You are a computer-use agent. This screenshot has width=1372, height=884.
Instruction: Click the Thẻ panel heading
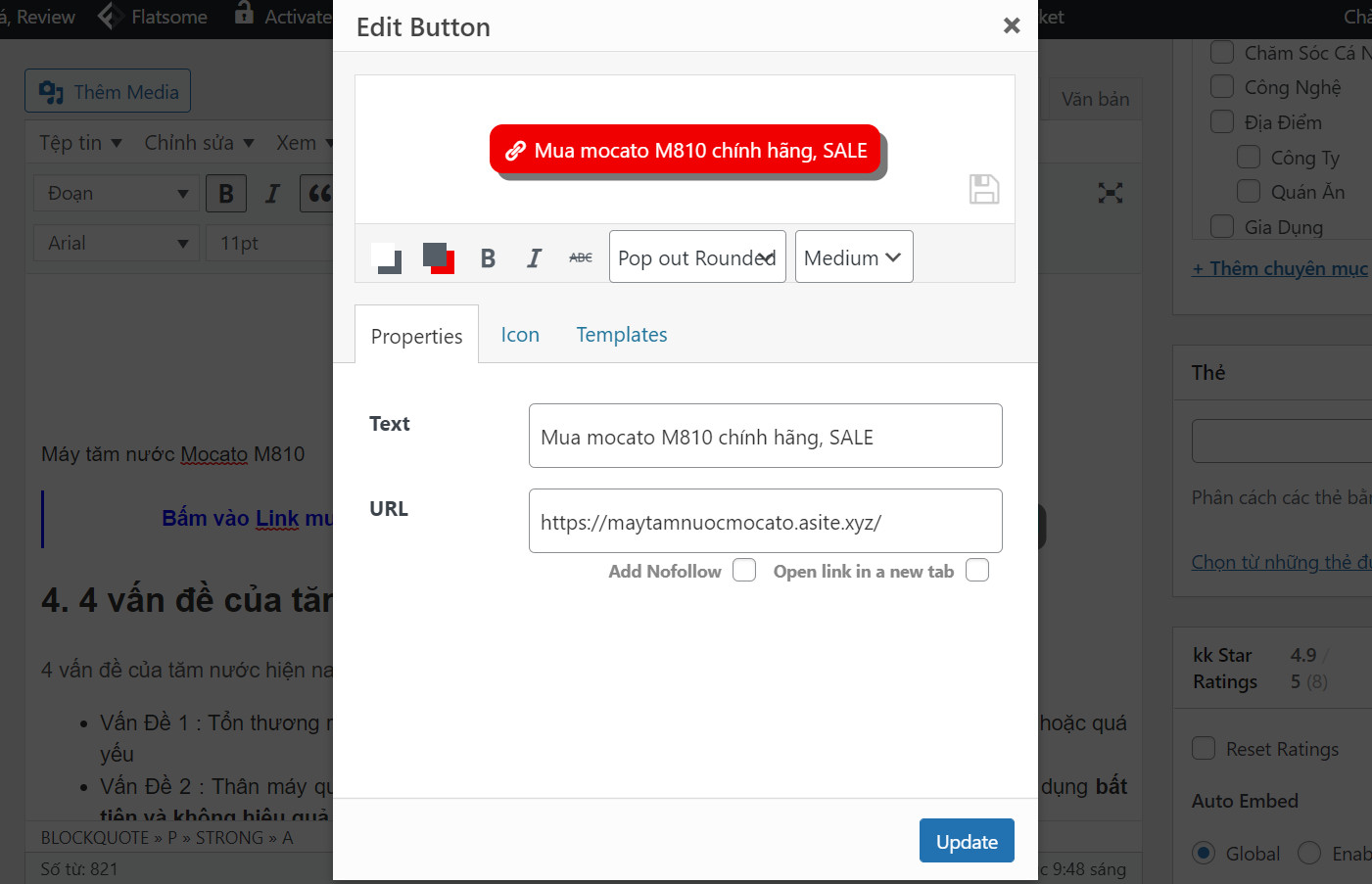(1208, 372)
